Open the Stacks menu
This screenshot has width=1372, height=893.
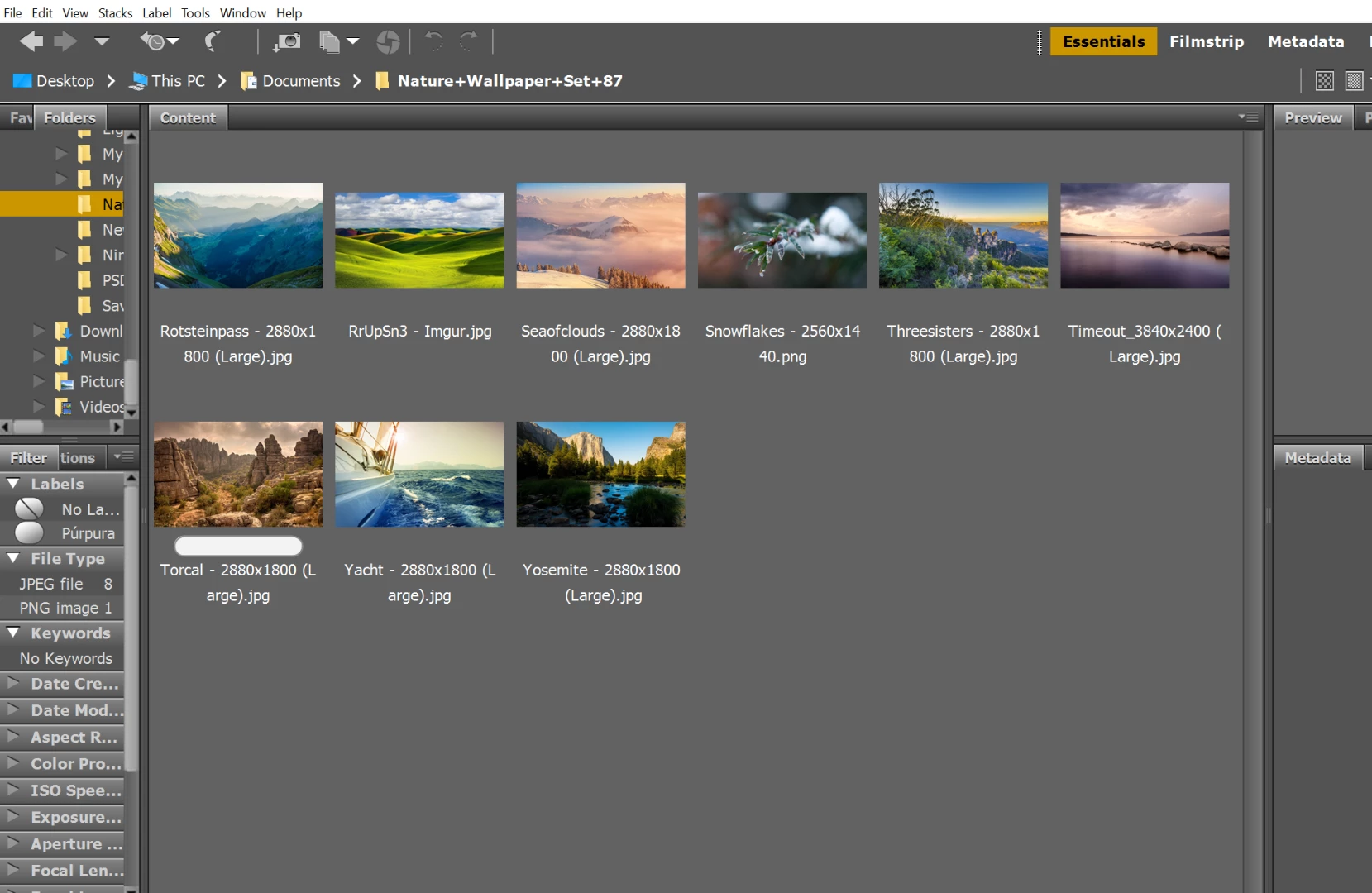tap(115, 12)
